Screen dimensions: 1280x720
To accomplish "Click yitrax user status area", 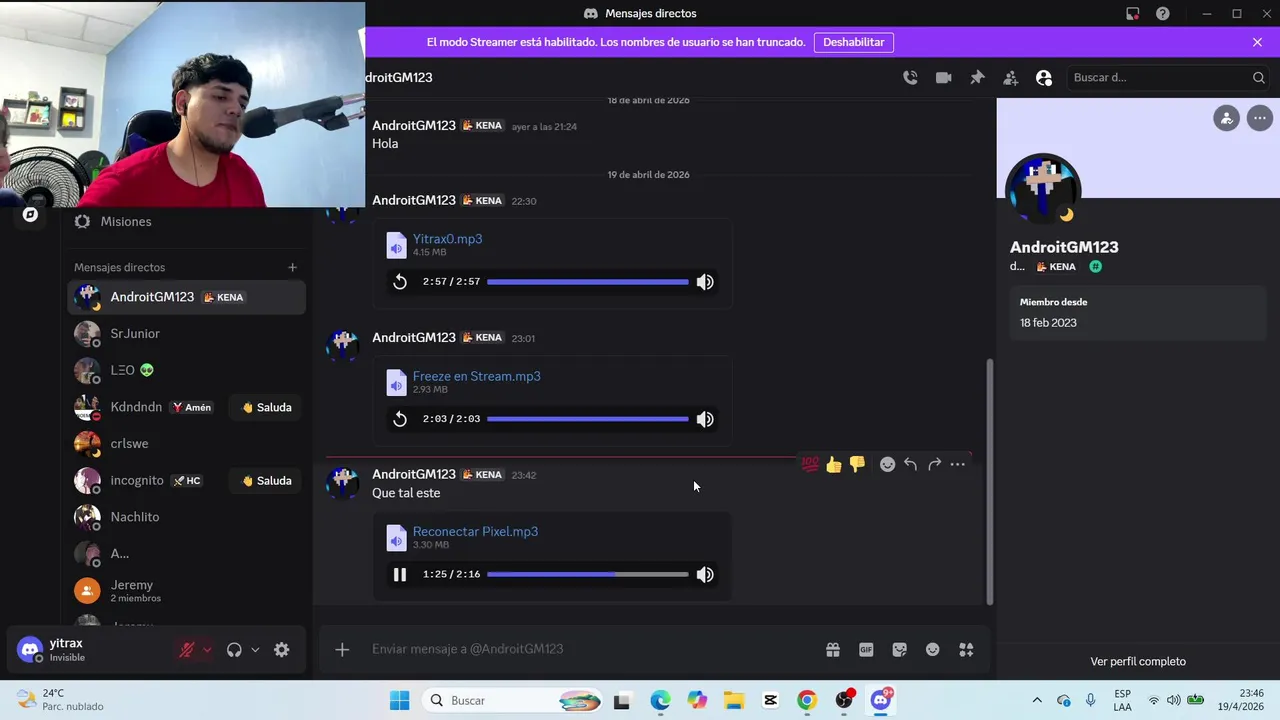I will coord(88,650).
